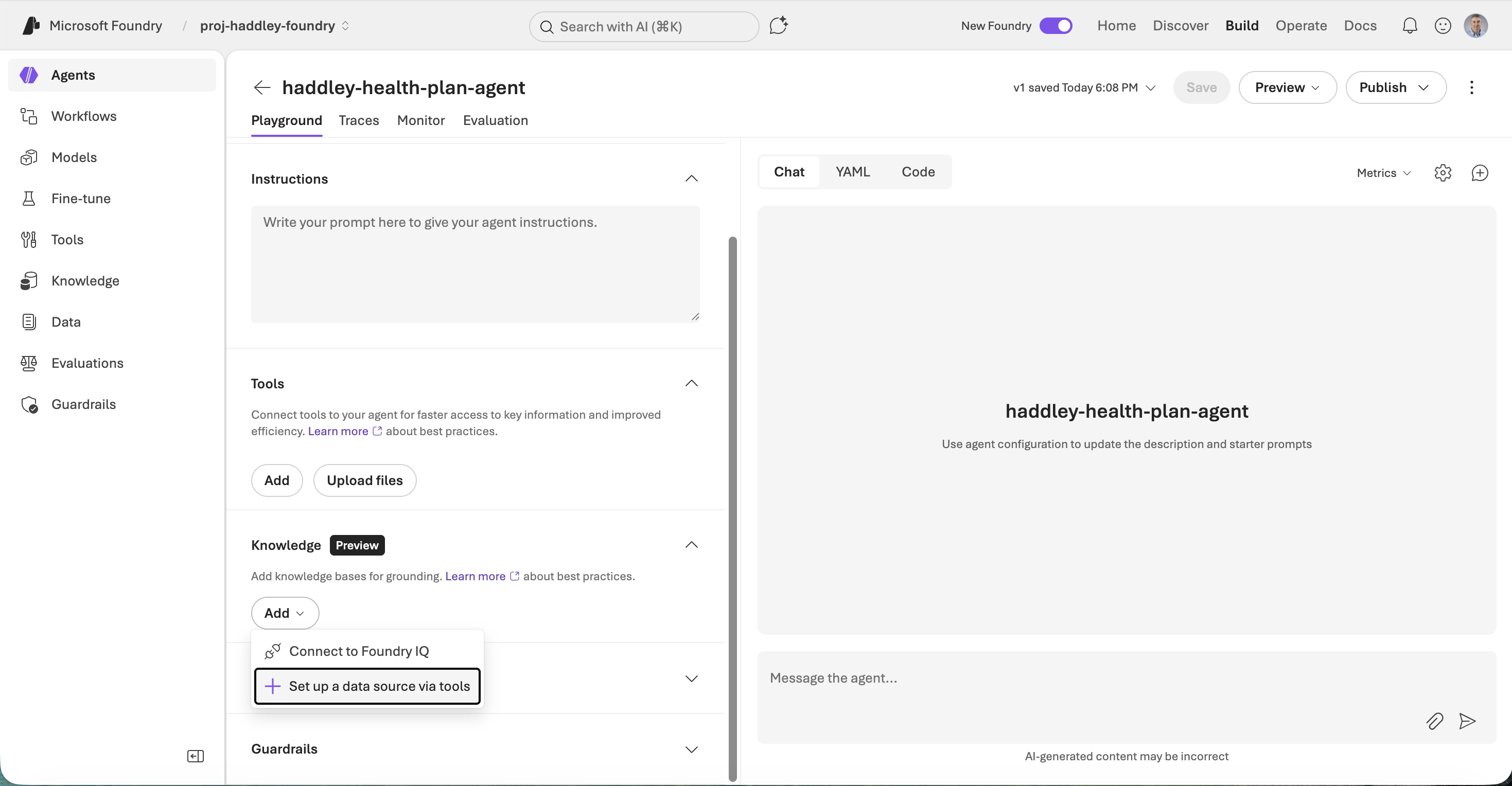The height and width of the screenshot is (786, 1512).
Task: Expand the Guardrails section
Action: (x=691, y=749)
